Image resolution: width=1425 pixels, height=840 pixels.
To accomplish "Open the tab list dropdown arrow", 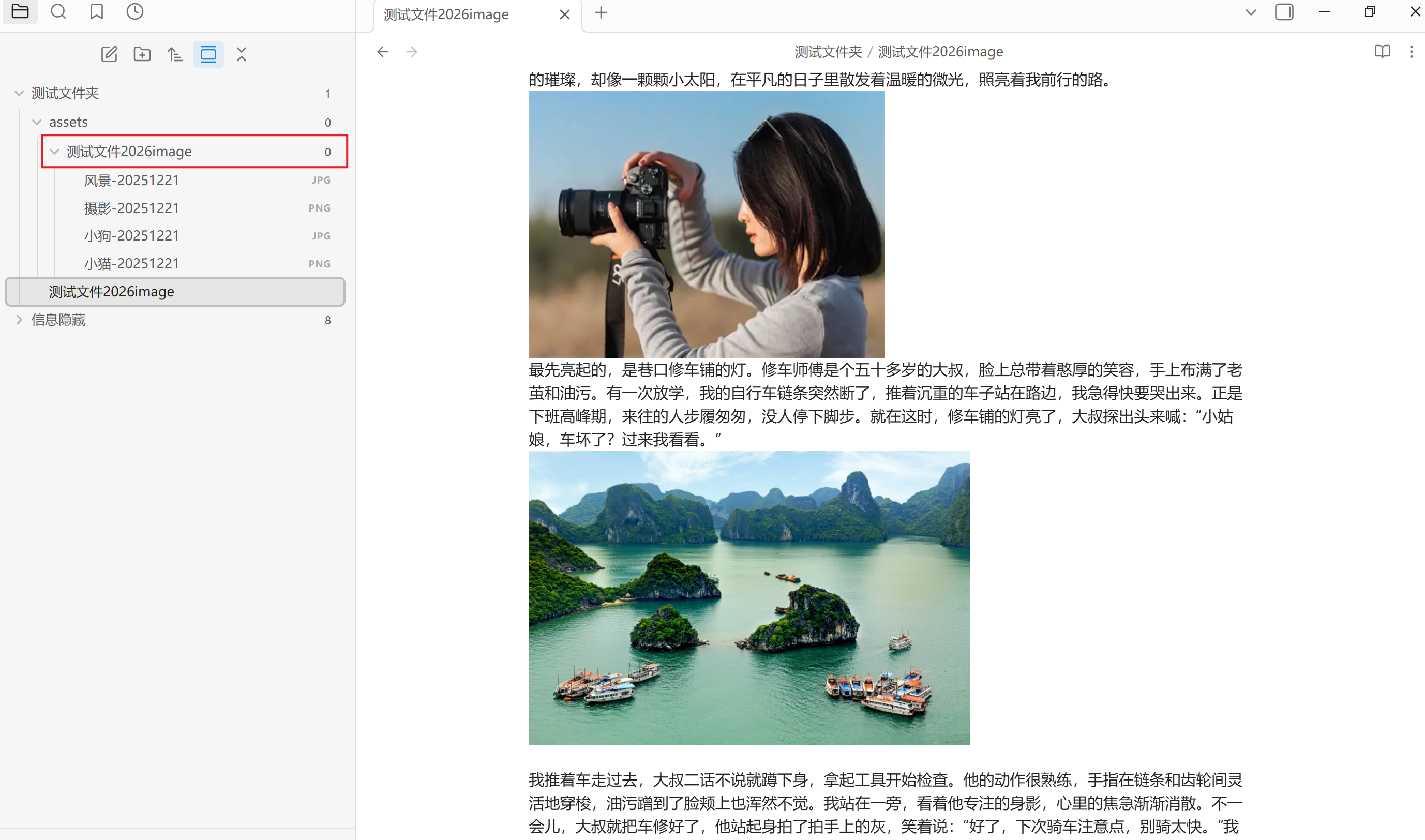I will 1251,12.
